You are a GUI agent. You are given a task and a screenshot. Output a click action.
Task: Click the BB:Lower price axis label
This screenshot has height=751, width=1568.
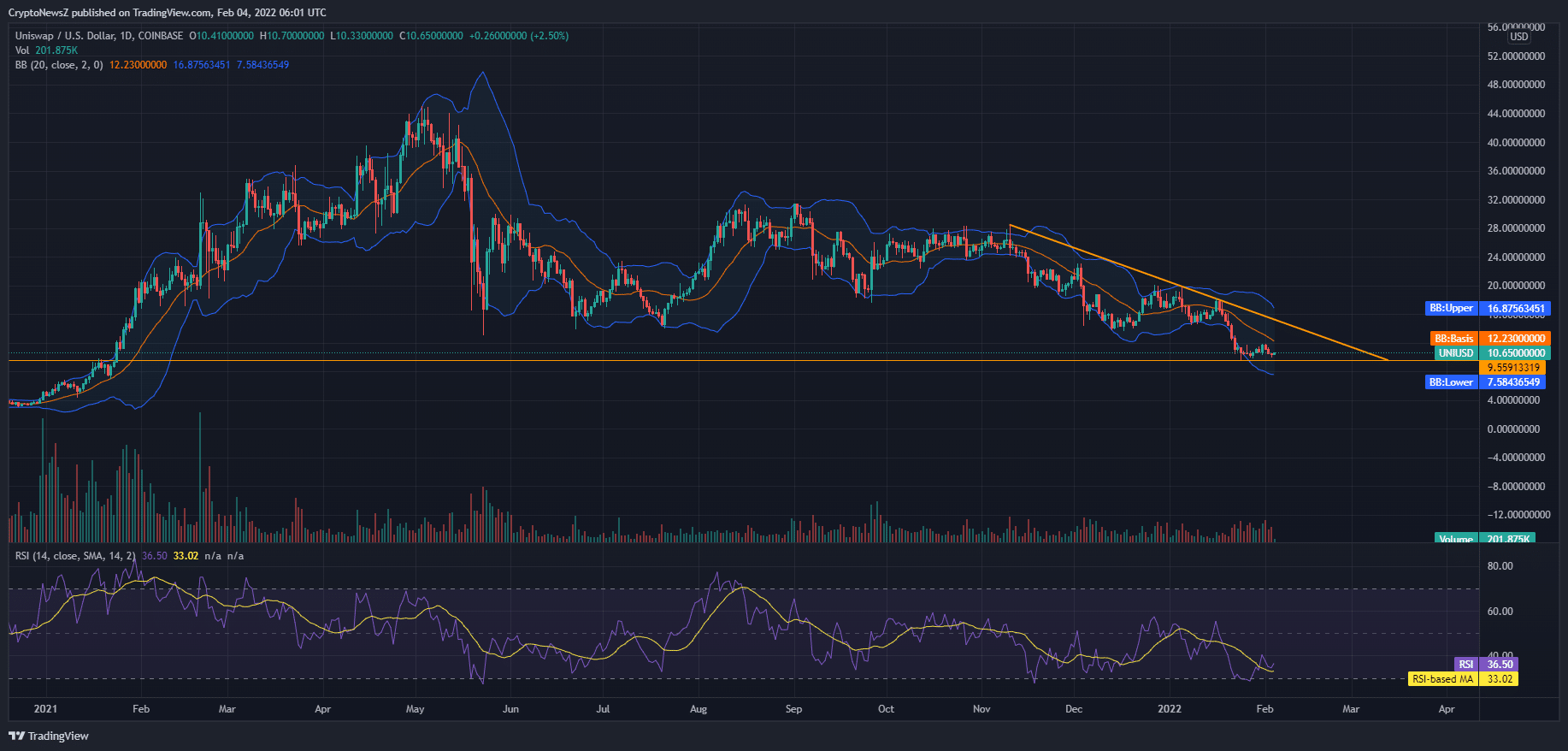(1451, 382)
